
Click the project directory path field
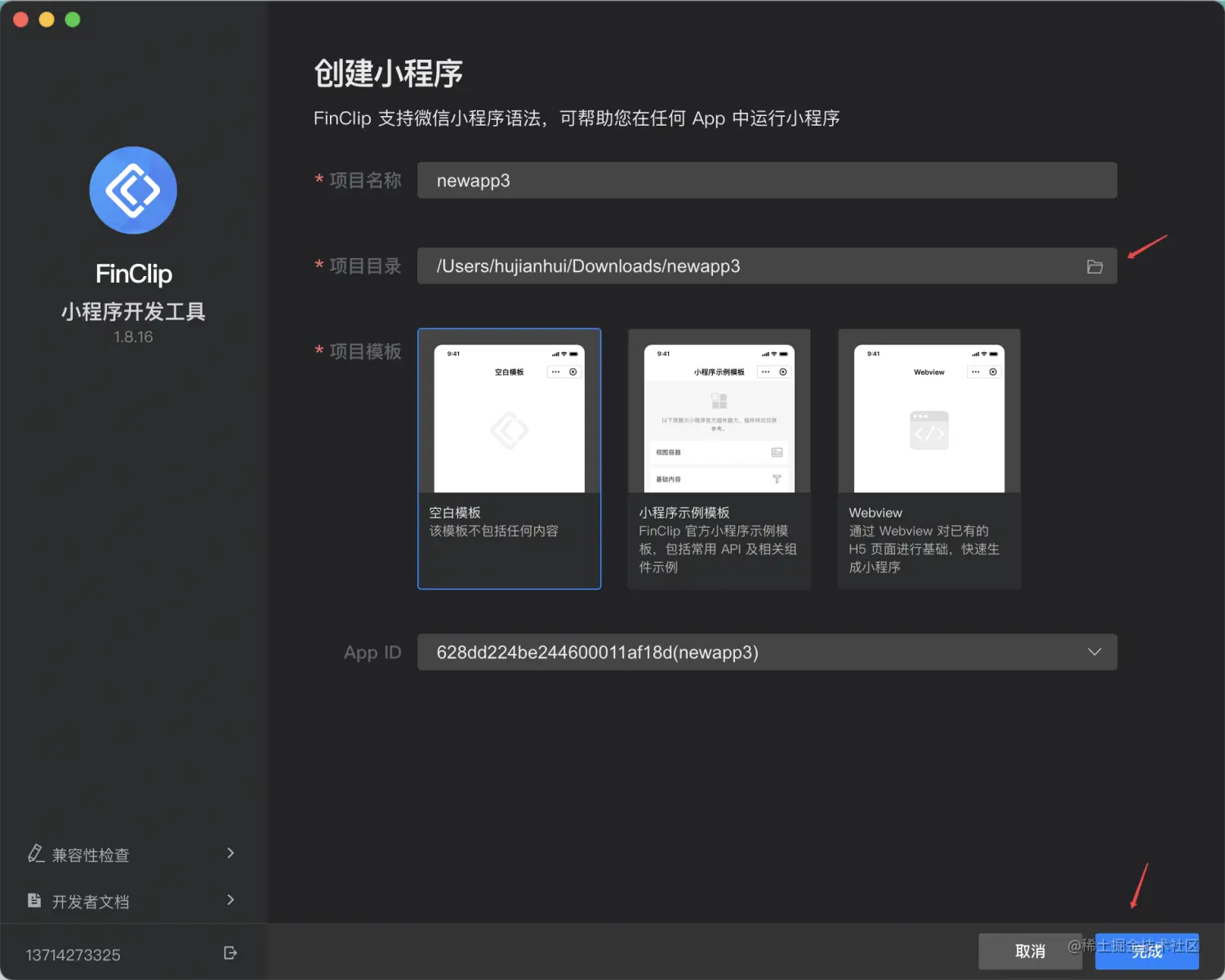point(767,266)
